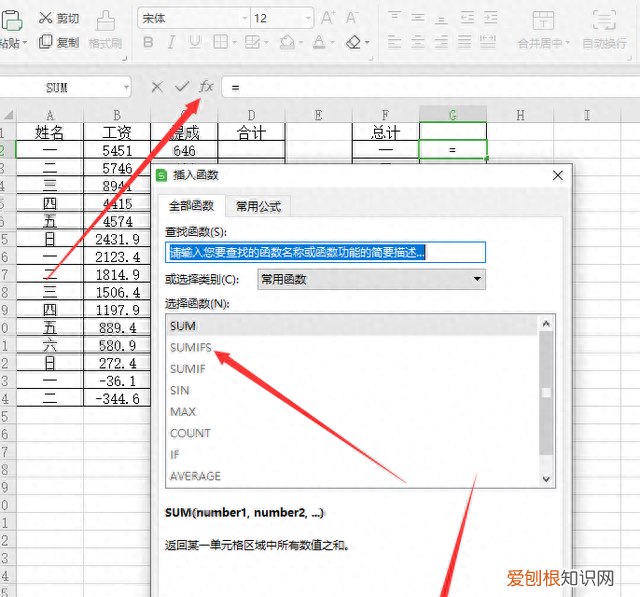The height and width of the screenshot is (597, 640).
Task: Toggle Bold formatting
Action: pos(148,42)
